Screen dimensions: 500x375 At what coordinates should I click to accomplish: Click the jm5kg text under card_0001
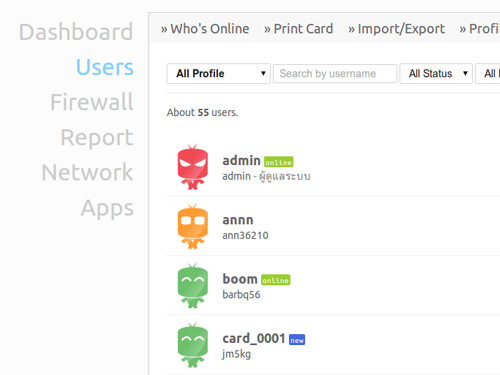tap(236, 354)
